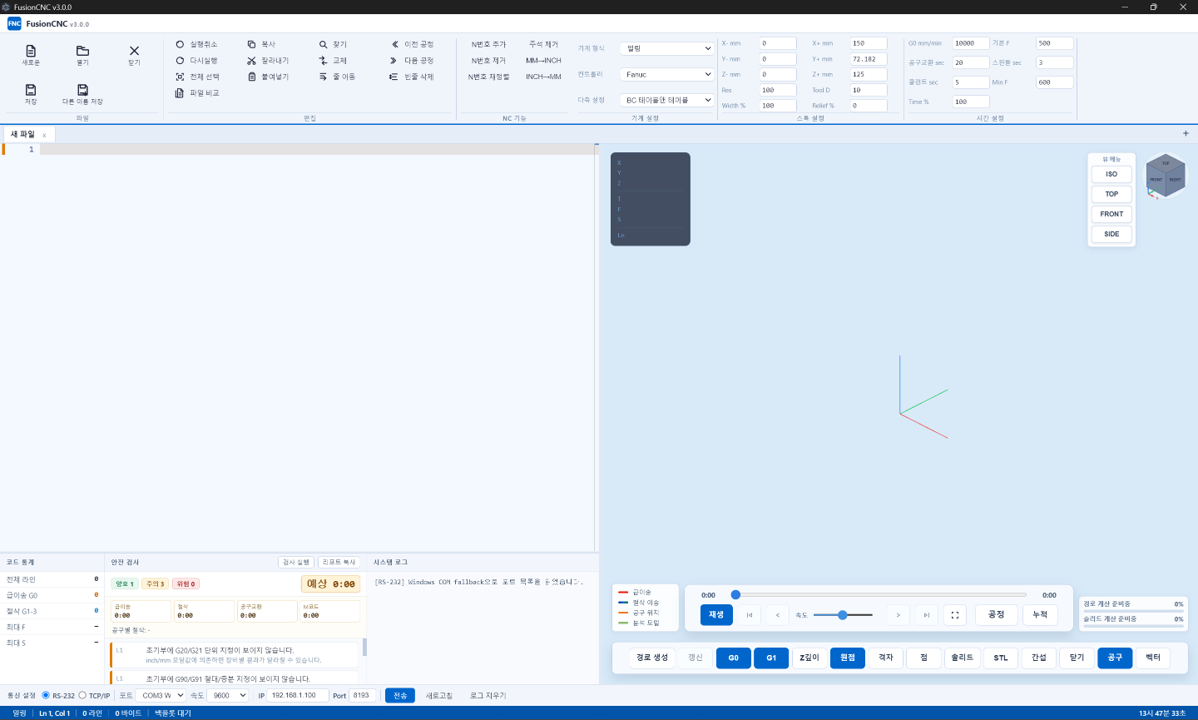The width and height of the screenshot is (1198, 720).
Task: Toggle G0 rapid path display
Action: [733, 657]
